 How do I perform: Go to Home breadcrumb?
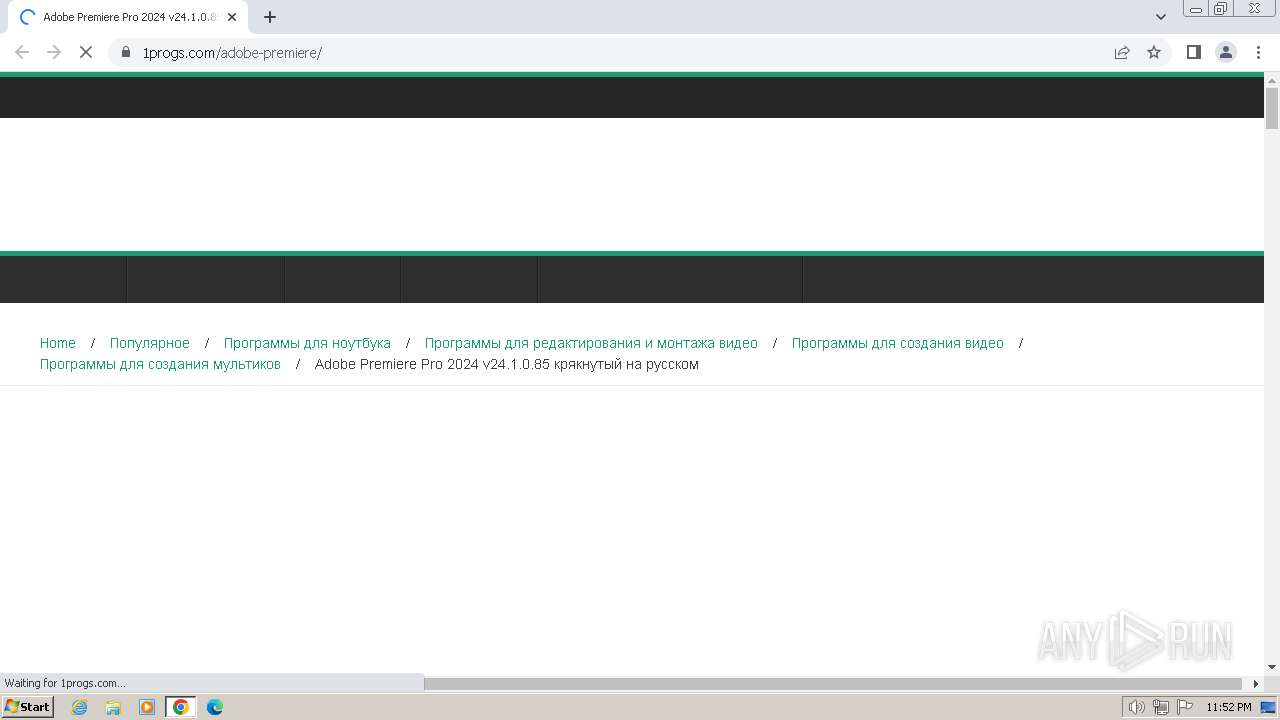pos(58,343)
